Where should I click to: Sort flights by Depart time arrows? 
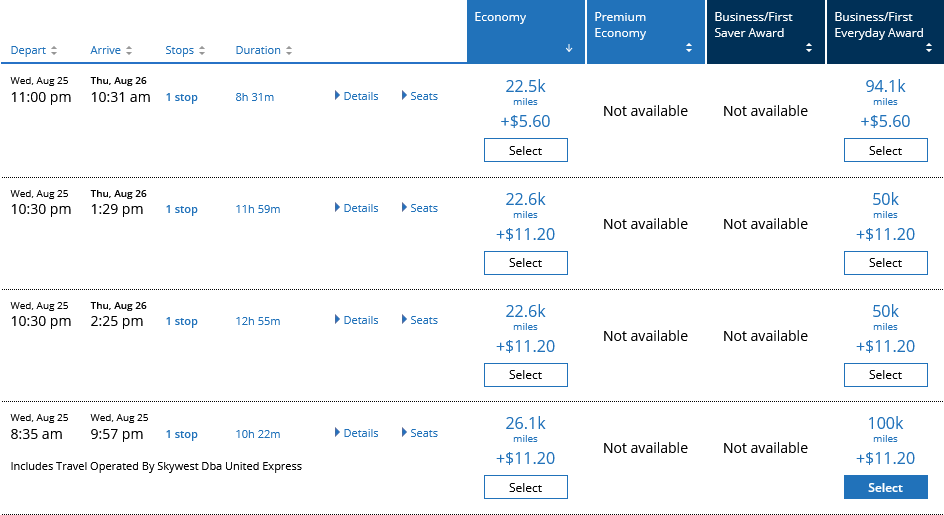coord(54,51)
